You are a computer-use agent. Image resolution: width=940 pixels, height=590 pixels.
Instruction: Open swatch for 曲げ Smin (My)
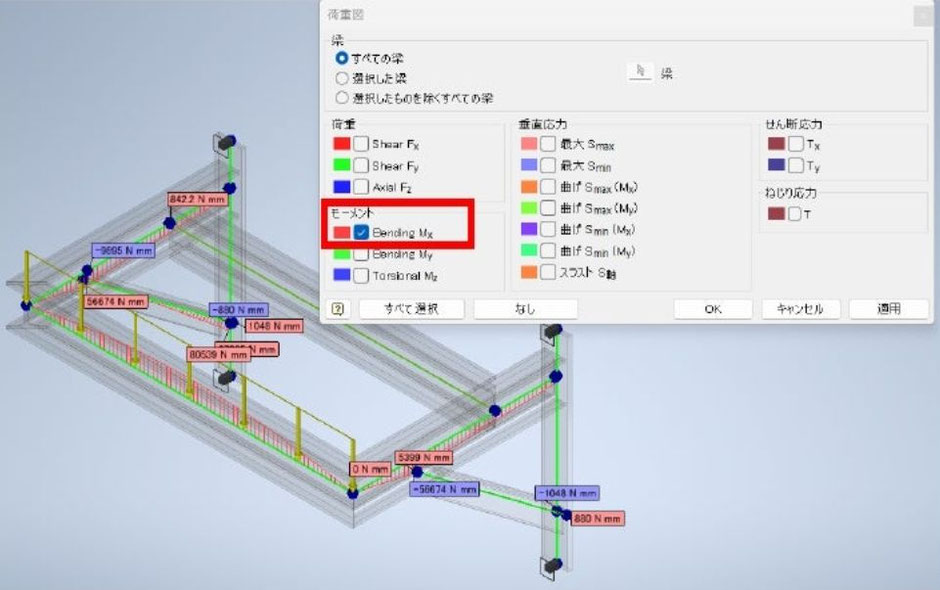pos(529,251)
